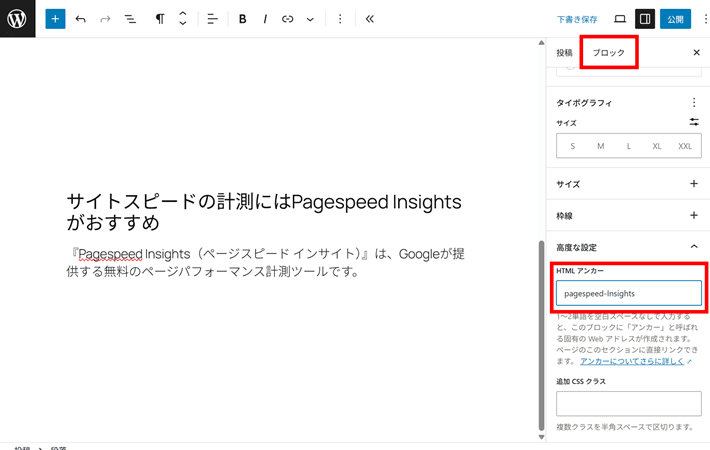Click the editor vertical scrollbar thumb

pyautogui.click(x=541, y=335)
